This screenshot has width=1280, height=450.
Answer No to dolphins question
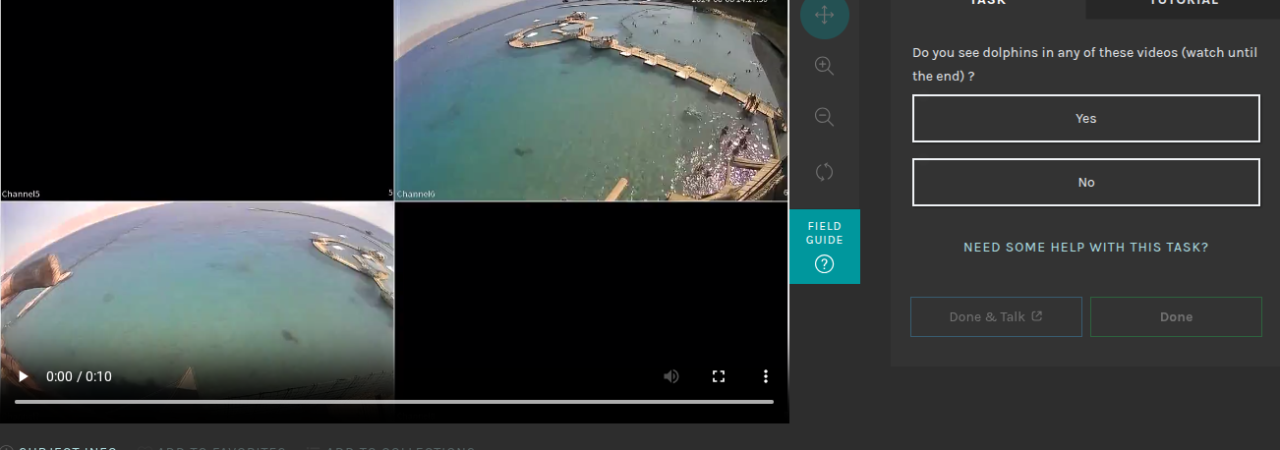[x=1086, y=182]
